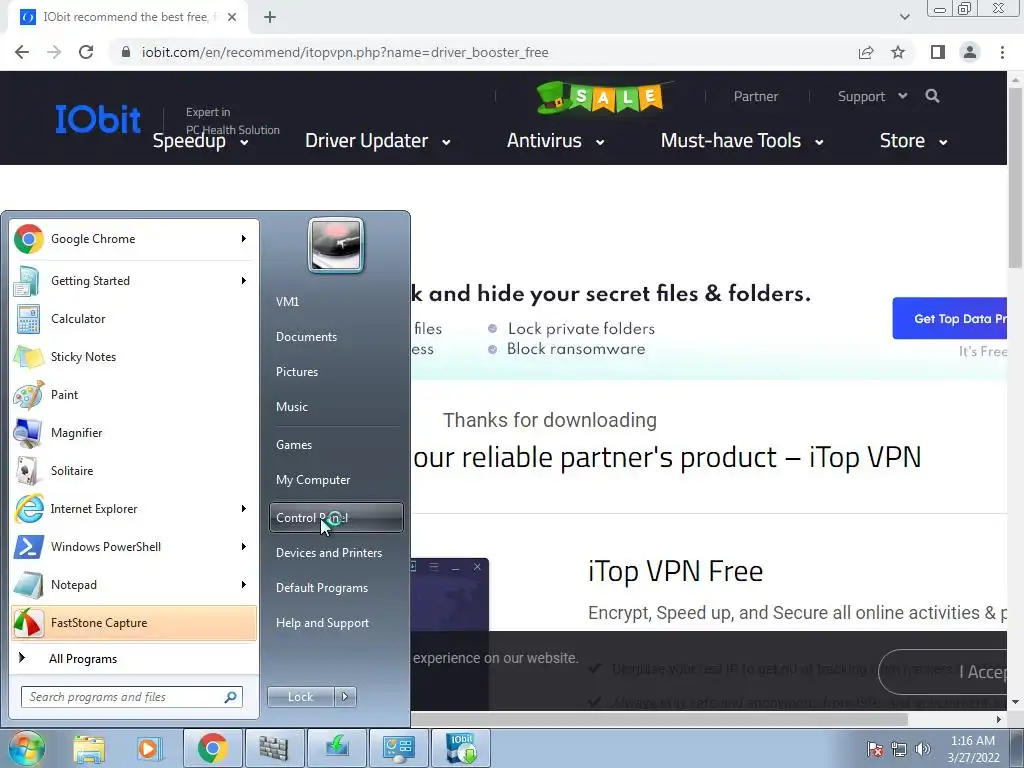Open Control Panel from Start menu
Image resolution: width=1024 pixels, height=768 pixels.
click(336, 518)
